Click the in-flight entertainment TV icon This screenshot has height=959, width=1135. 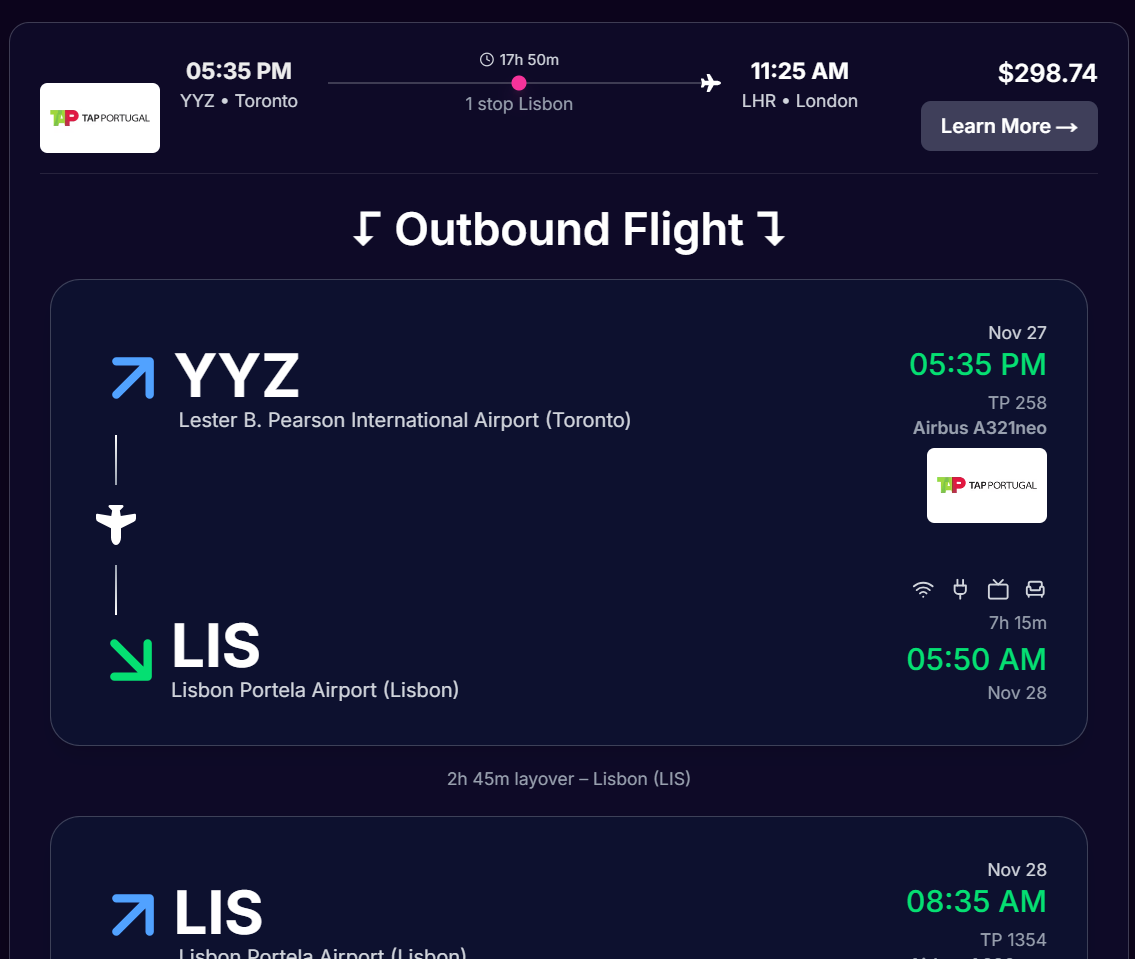click(997, 589)
